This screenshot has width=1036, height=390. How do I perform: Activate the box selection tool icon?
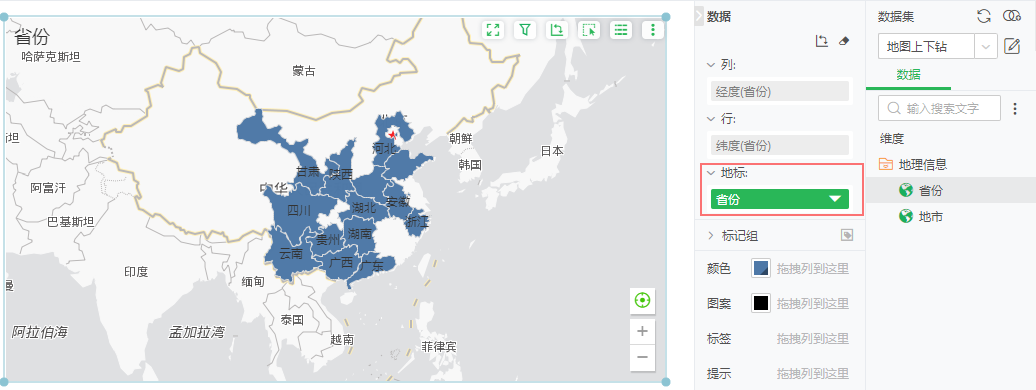tap(589, 30)
